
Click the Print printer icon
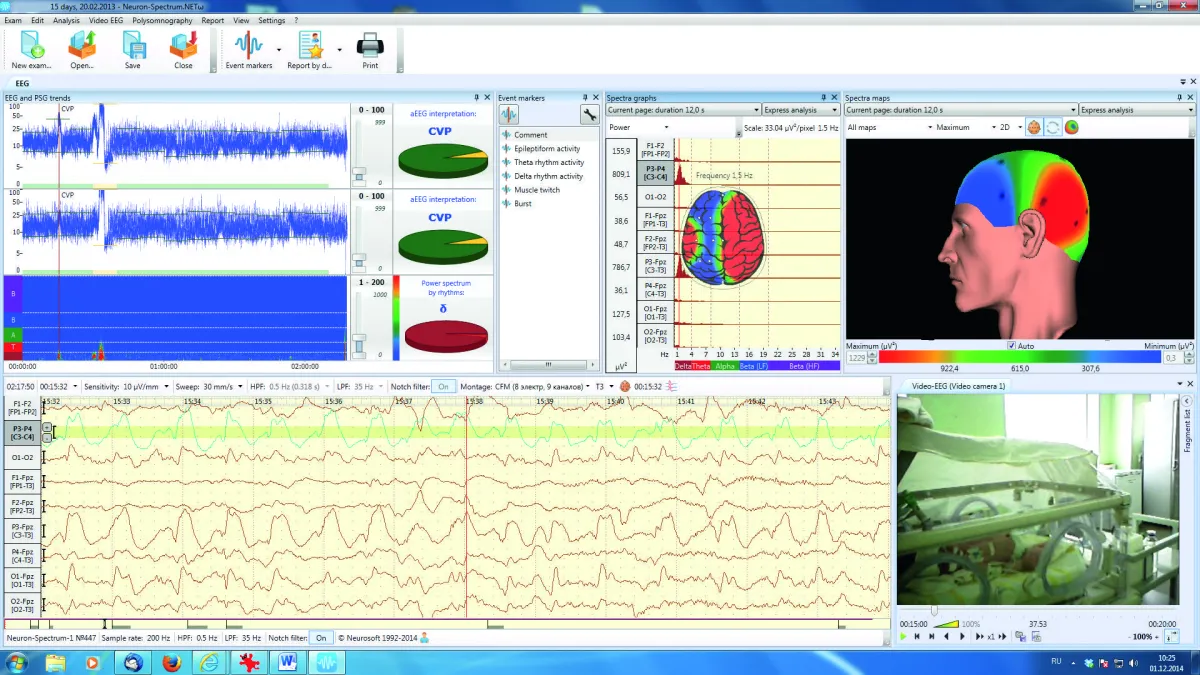pos(370,46)
